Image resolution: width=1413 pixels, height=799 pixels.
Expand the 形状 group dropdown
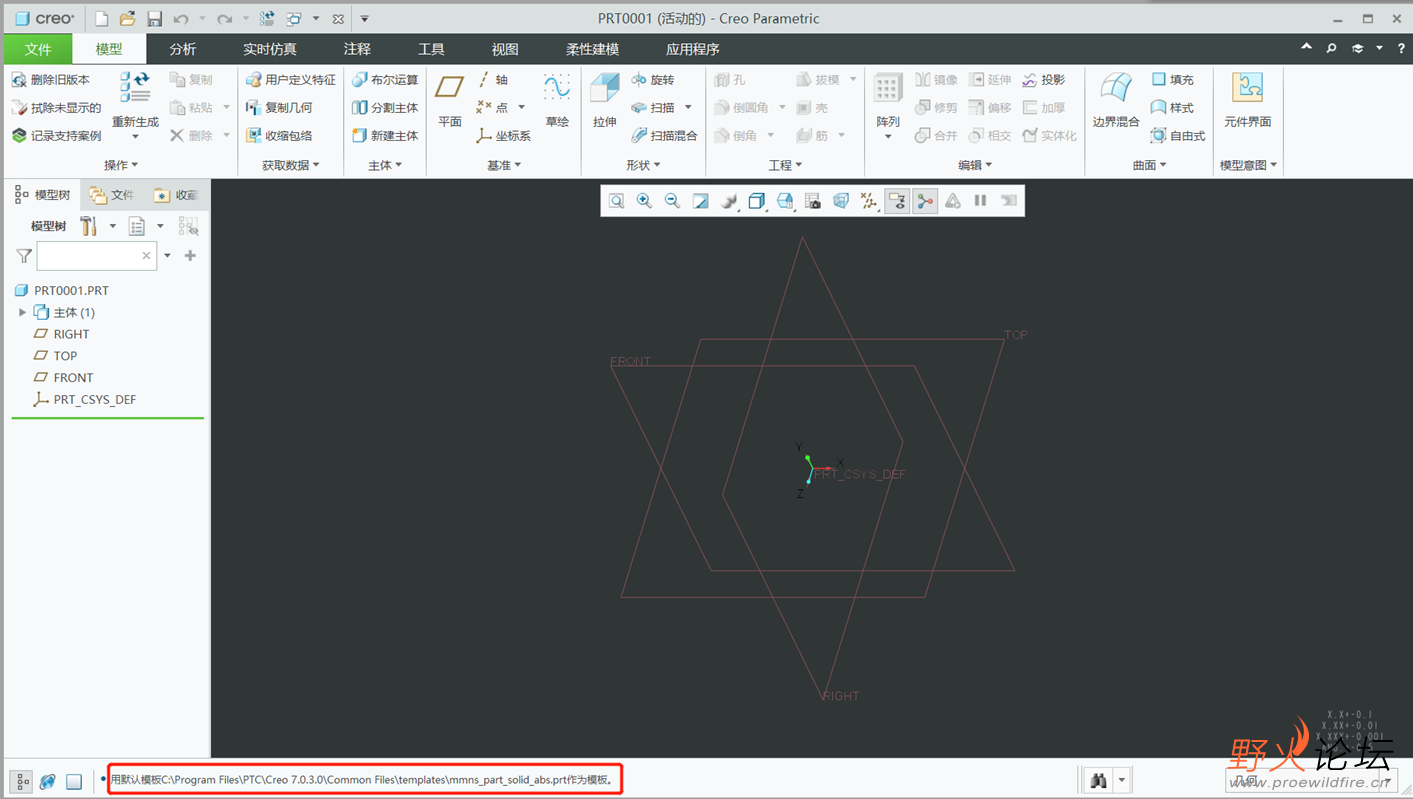[x=643, y=165]
